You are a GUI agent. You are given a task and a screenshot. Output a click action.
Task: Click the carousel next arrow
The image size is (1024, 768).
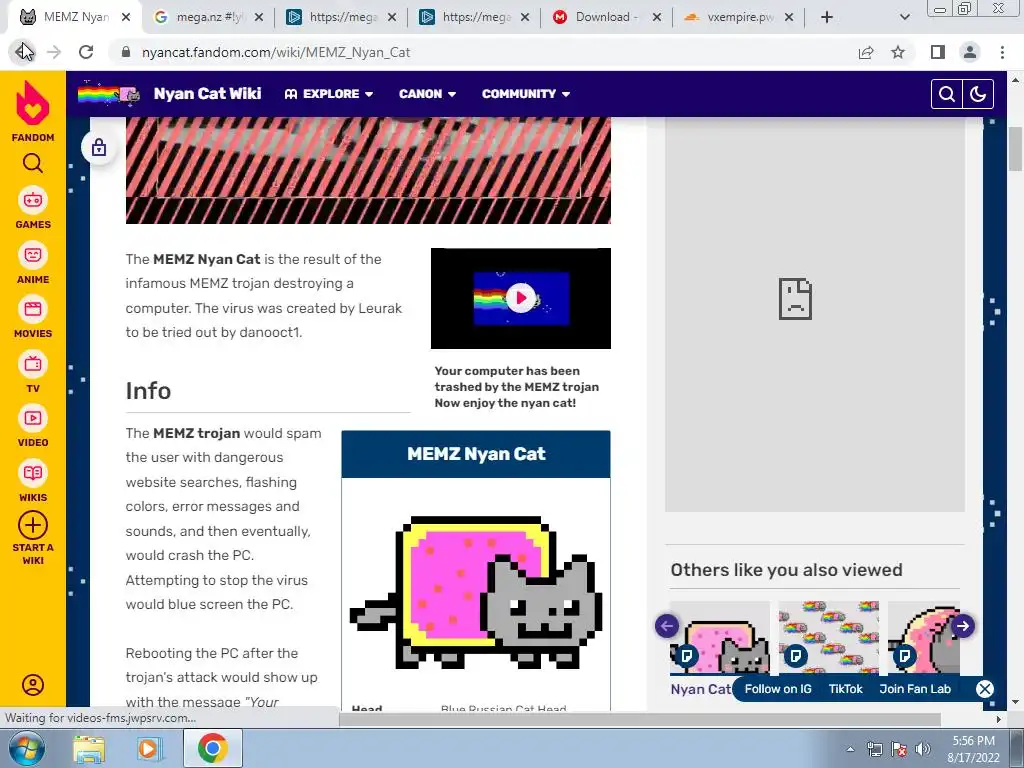[x=963, y=626]
